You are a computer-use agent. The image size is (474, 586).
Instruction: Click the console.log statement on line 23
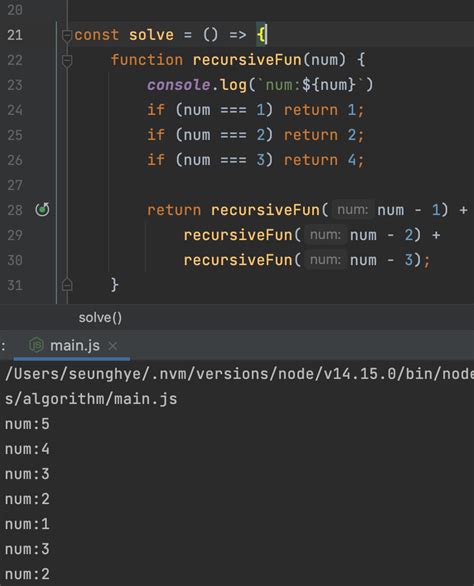(260, 85)
